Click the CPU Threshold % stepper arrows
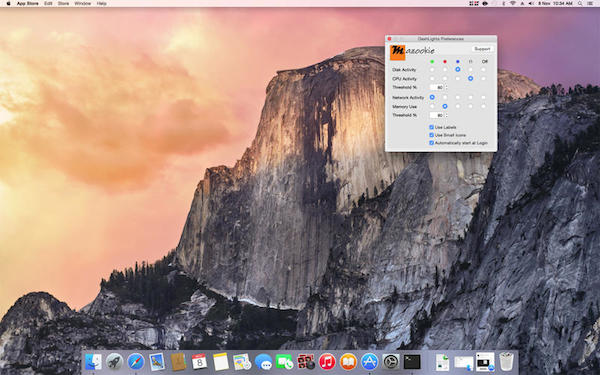600x375 pixels. [446, 87]
